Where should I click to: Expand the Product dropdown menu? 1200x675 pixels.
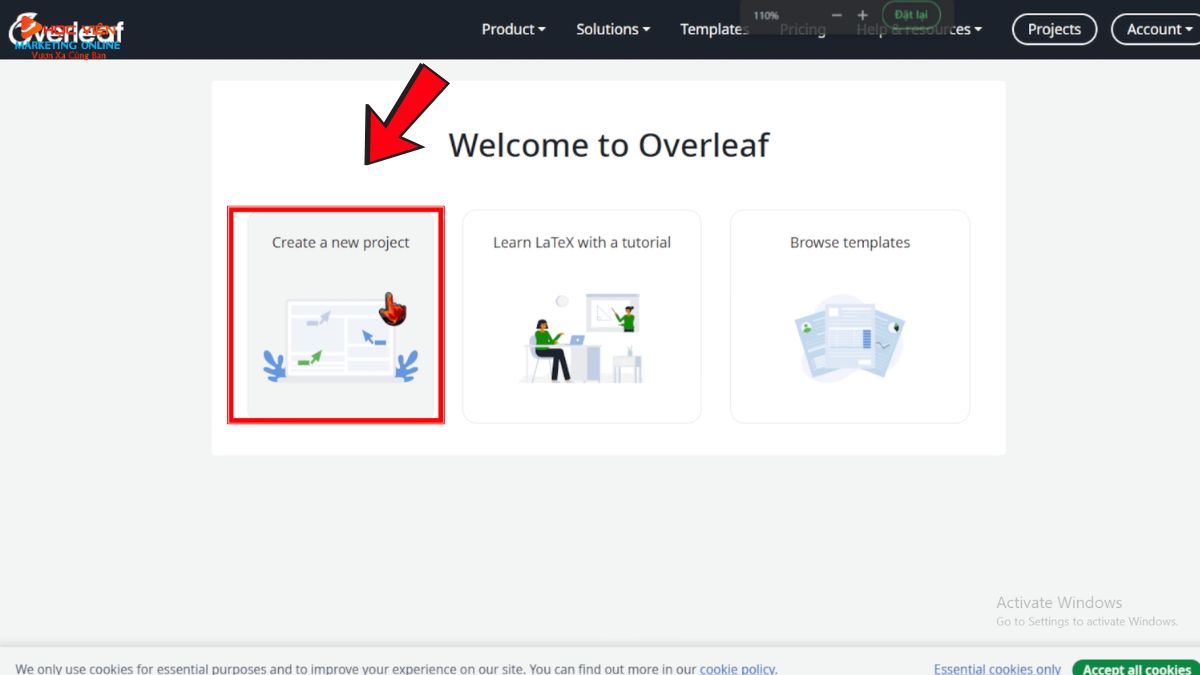pos(513,29)
